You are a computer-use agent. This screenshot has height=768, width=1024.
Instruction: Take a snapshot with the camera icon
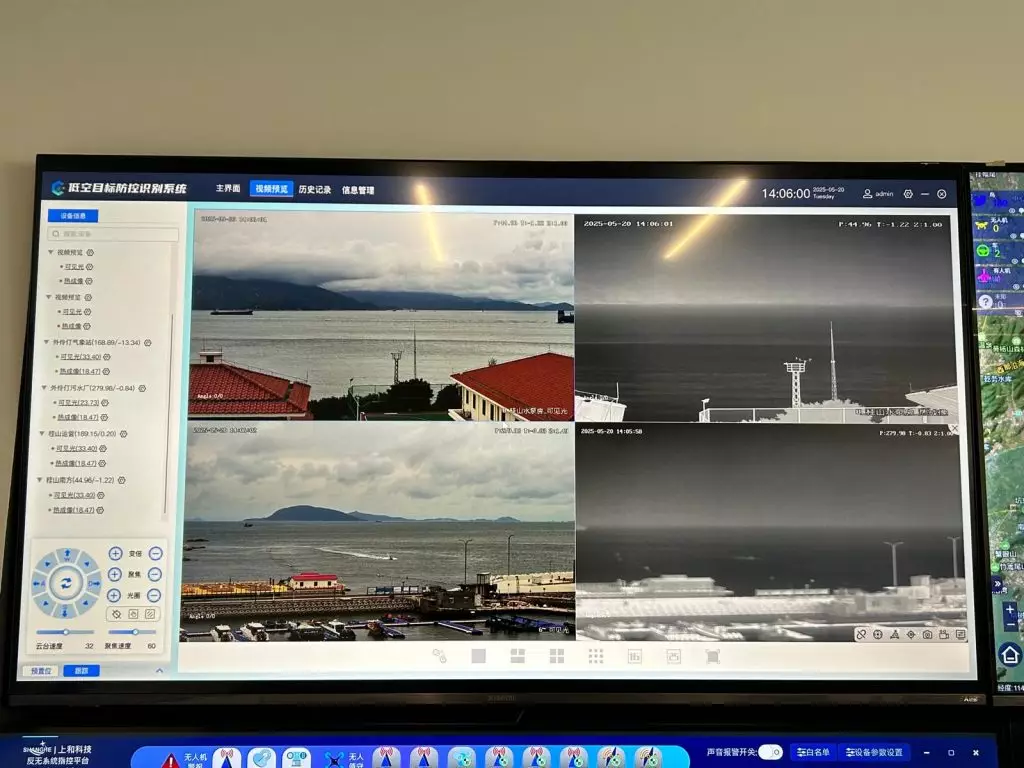927,634
